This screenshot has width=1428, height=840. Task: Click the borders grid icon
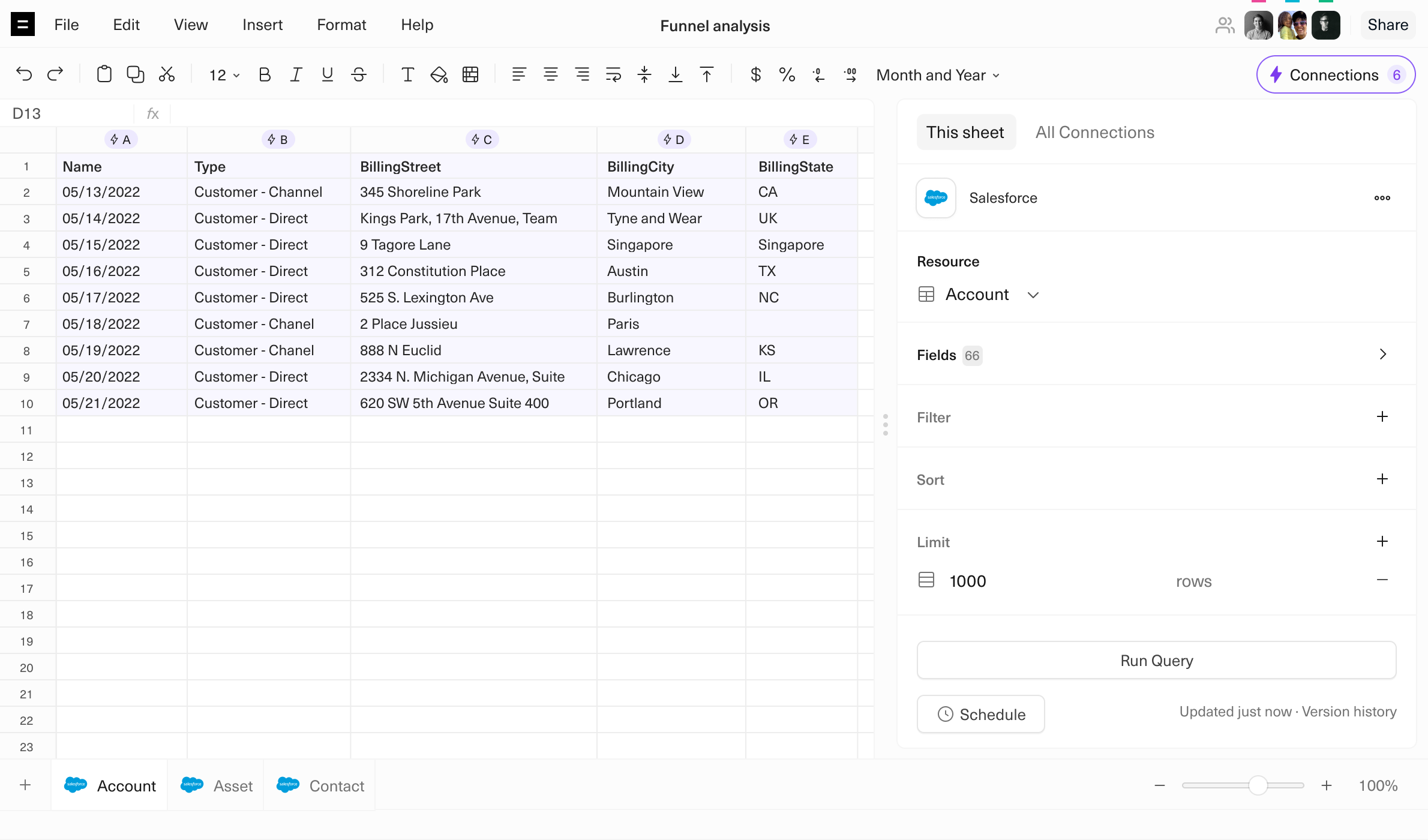(470, 74)
